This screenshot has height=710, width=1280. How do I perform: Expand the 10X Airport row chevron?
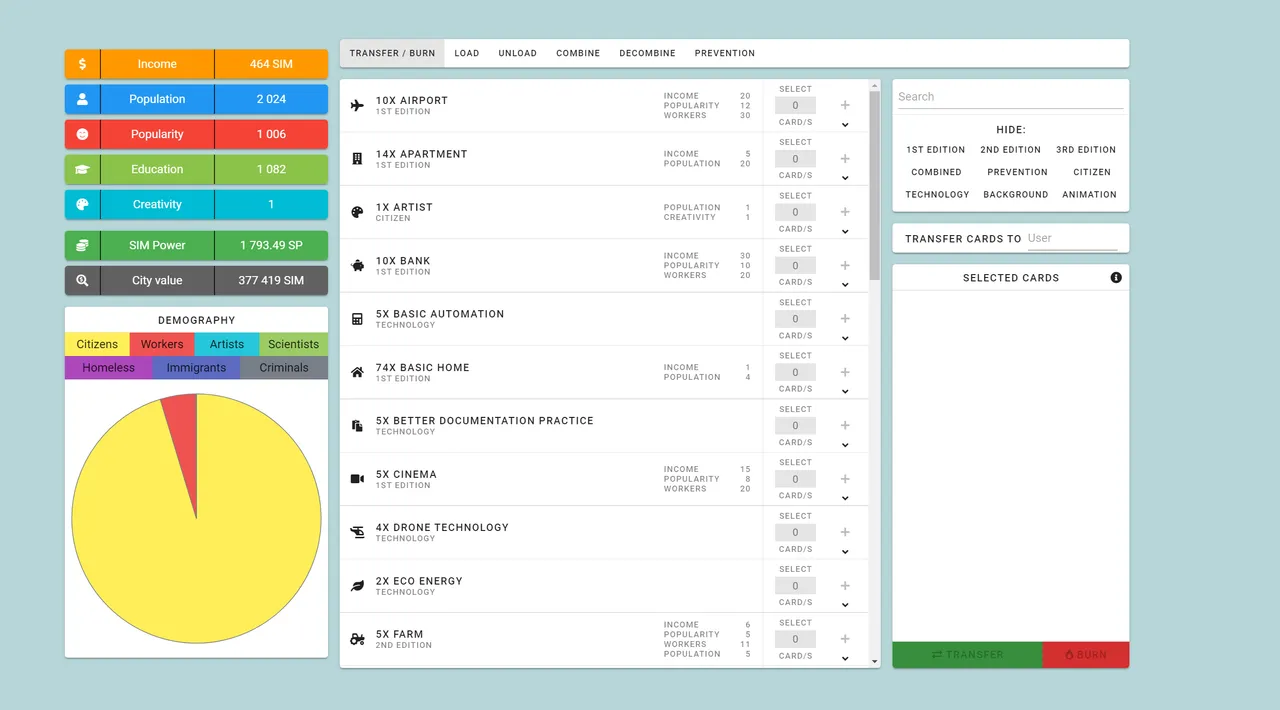click(845, 125)
